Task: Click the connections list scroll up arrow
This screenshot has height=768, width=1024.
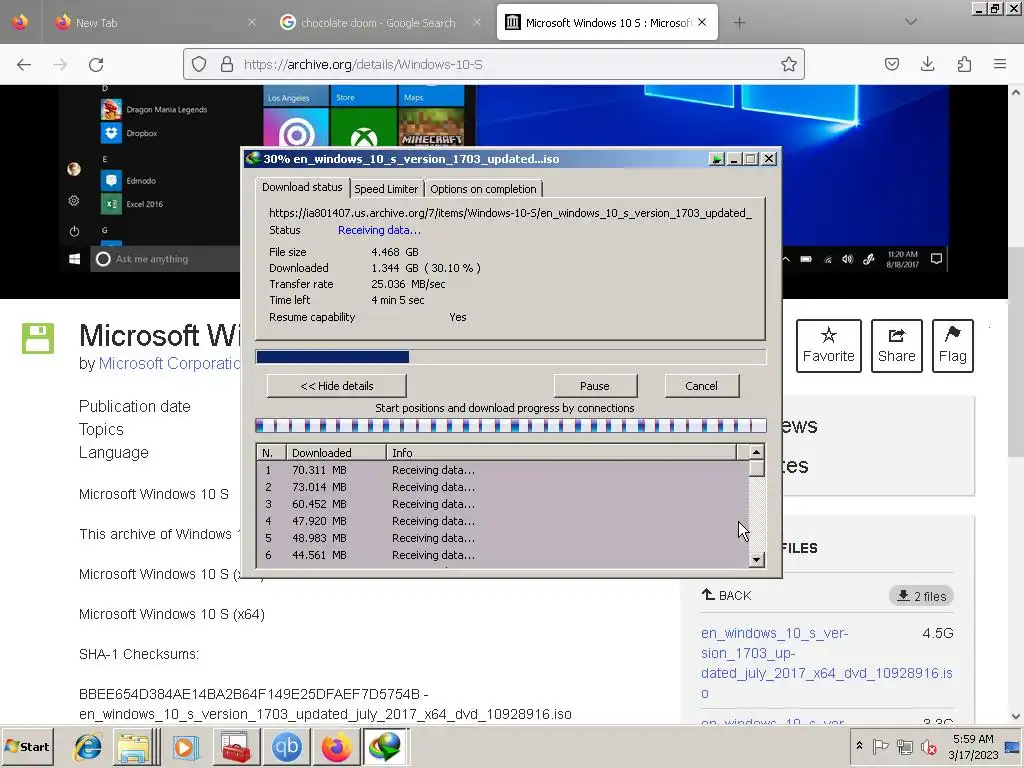Action: click(756, 452)
